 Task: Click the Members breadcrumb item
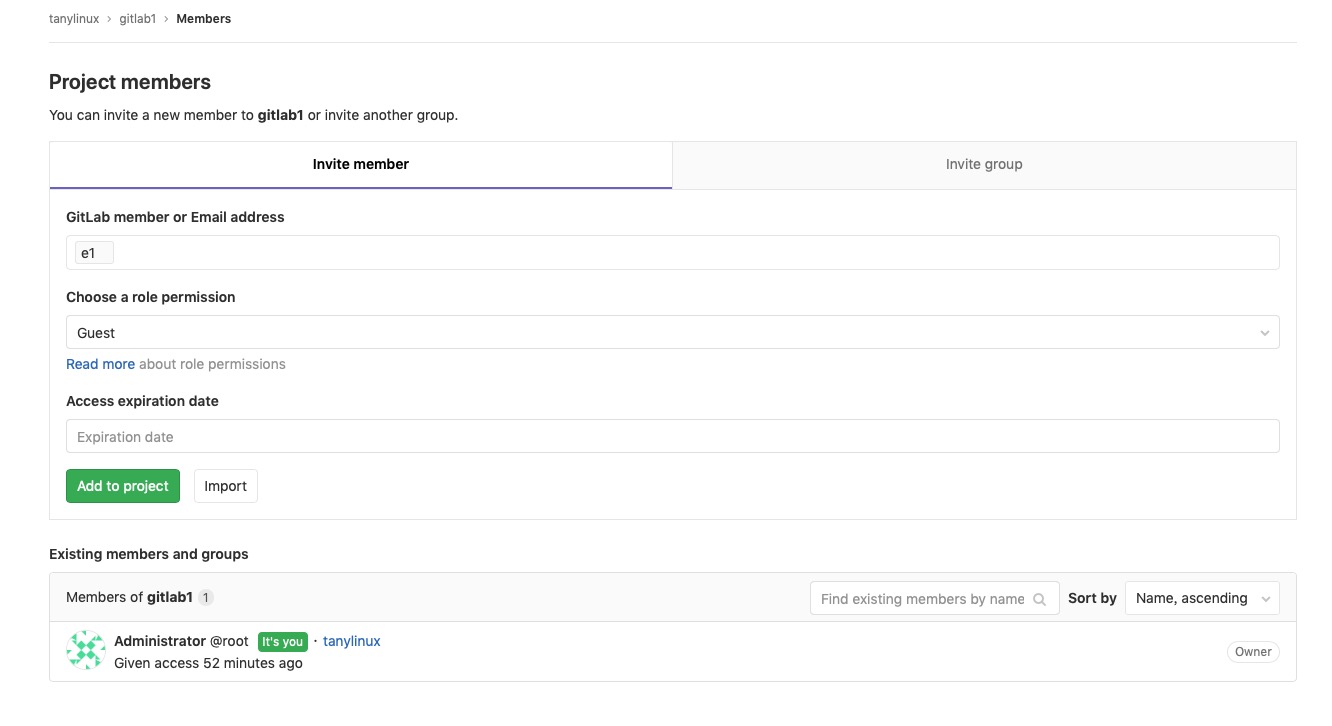click(x=204, y=19)
